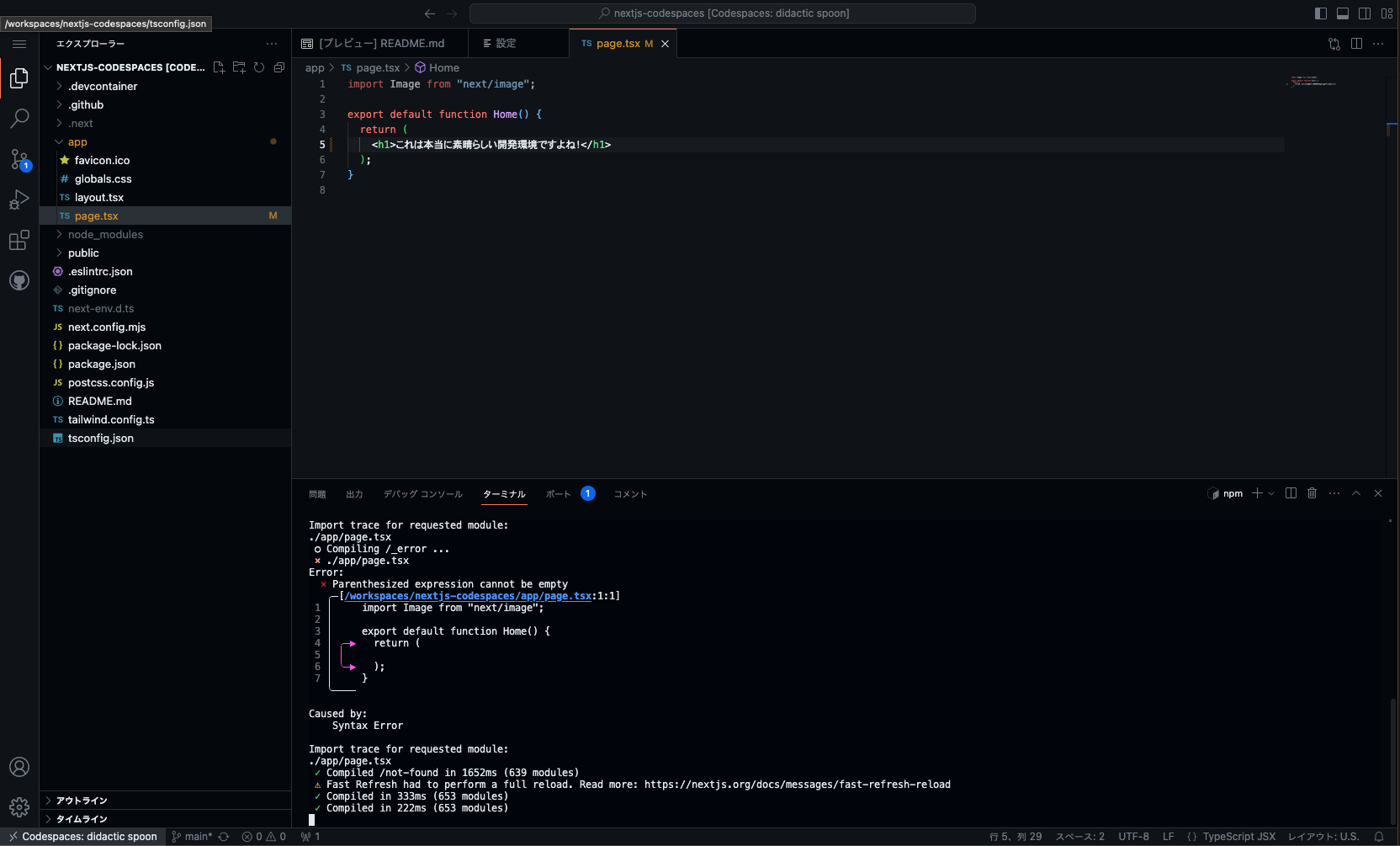Expand the .next folder
The height and width of the screenshot is (846, 1400).
point(166,124)
